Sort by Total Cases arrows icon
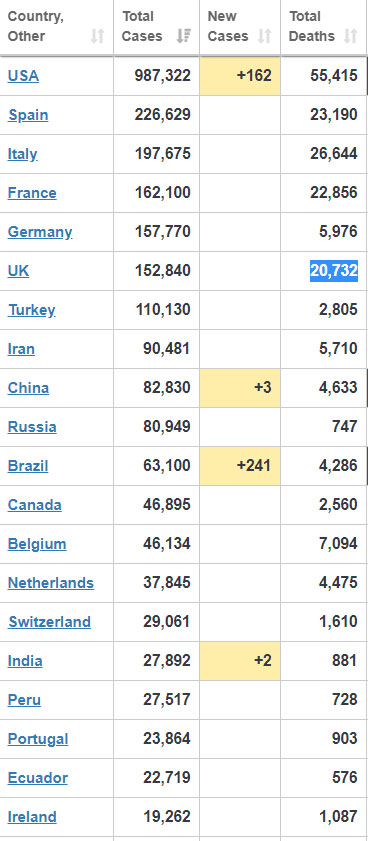 coord(183,36)
